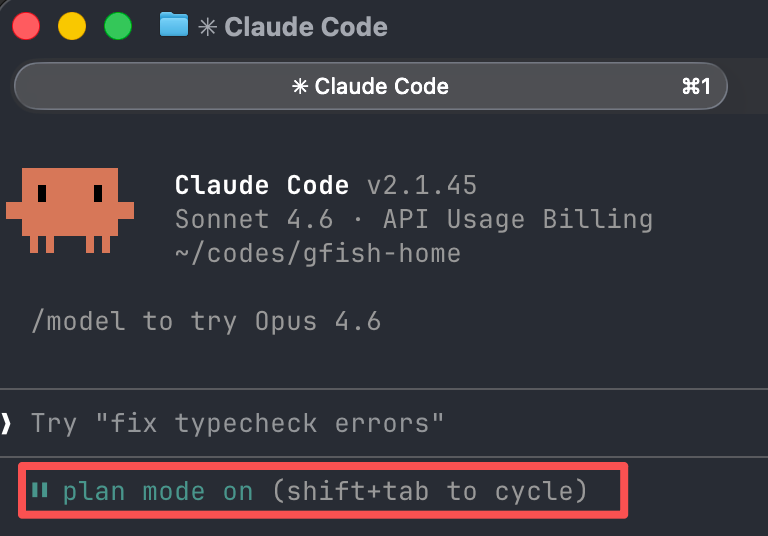Click the orange Claude Code mascot
768x536 pixels.
pyautogui.click(x=70, y=210)
